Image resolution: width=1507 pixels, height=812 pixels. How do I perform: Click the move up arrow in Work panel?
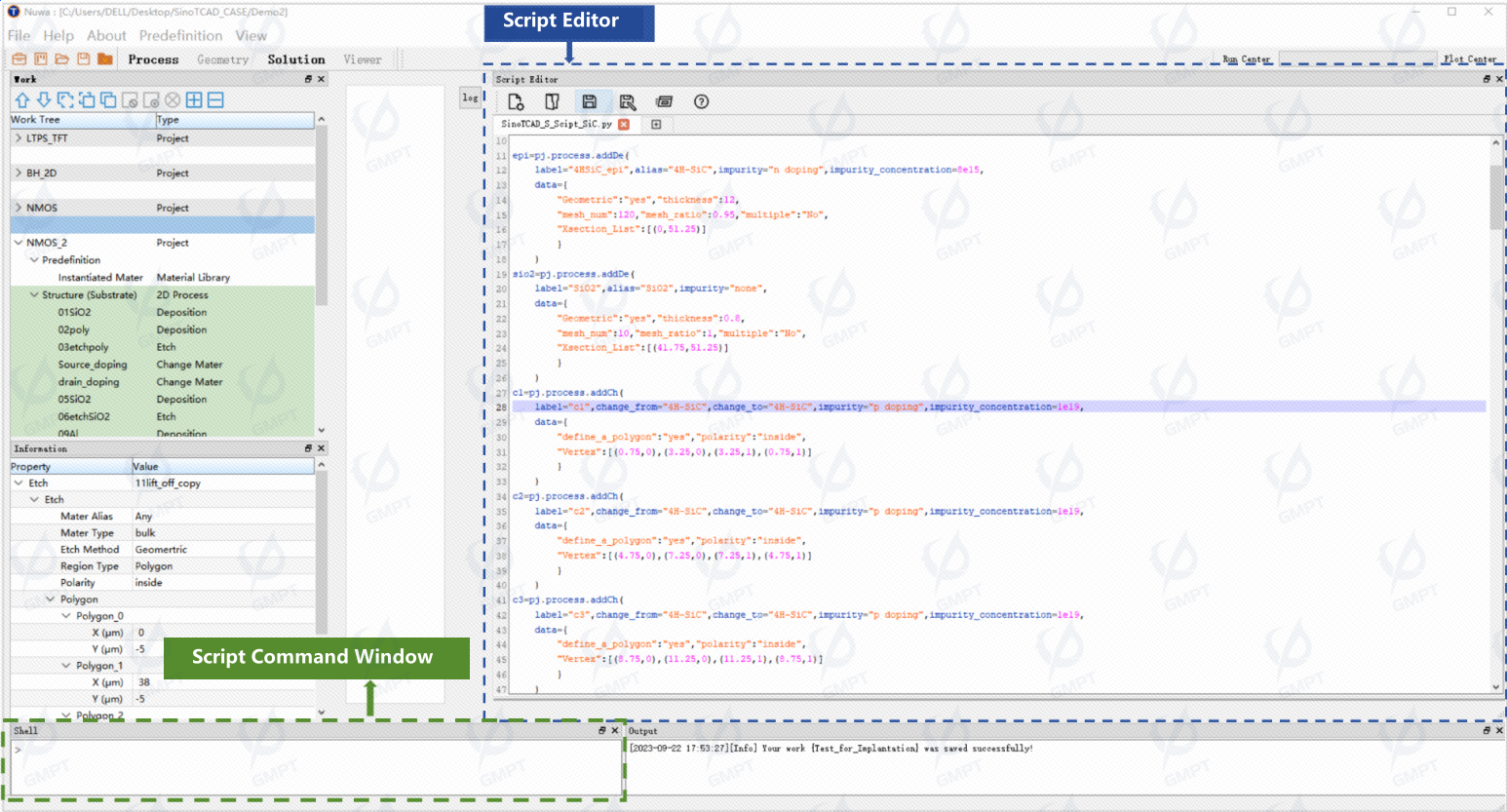point(22,100)
